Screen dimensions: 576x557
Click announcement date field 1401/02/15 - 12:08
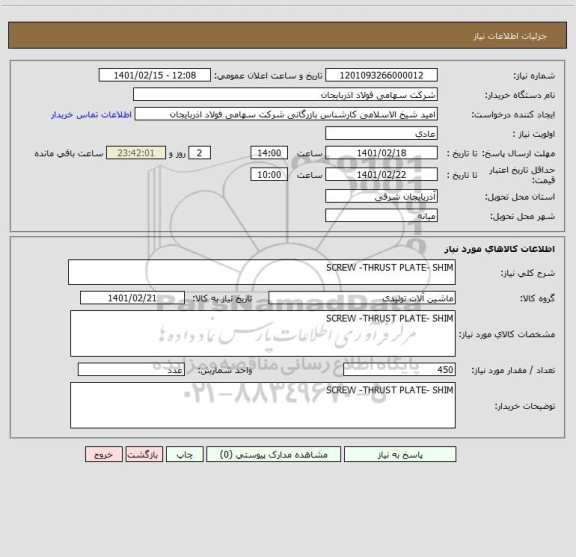(155, 75)
